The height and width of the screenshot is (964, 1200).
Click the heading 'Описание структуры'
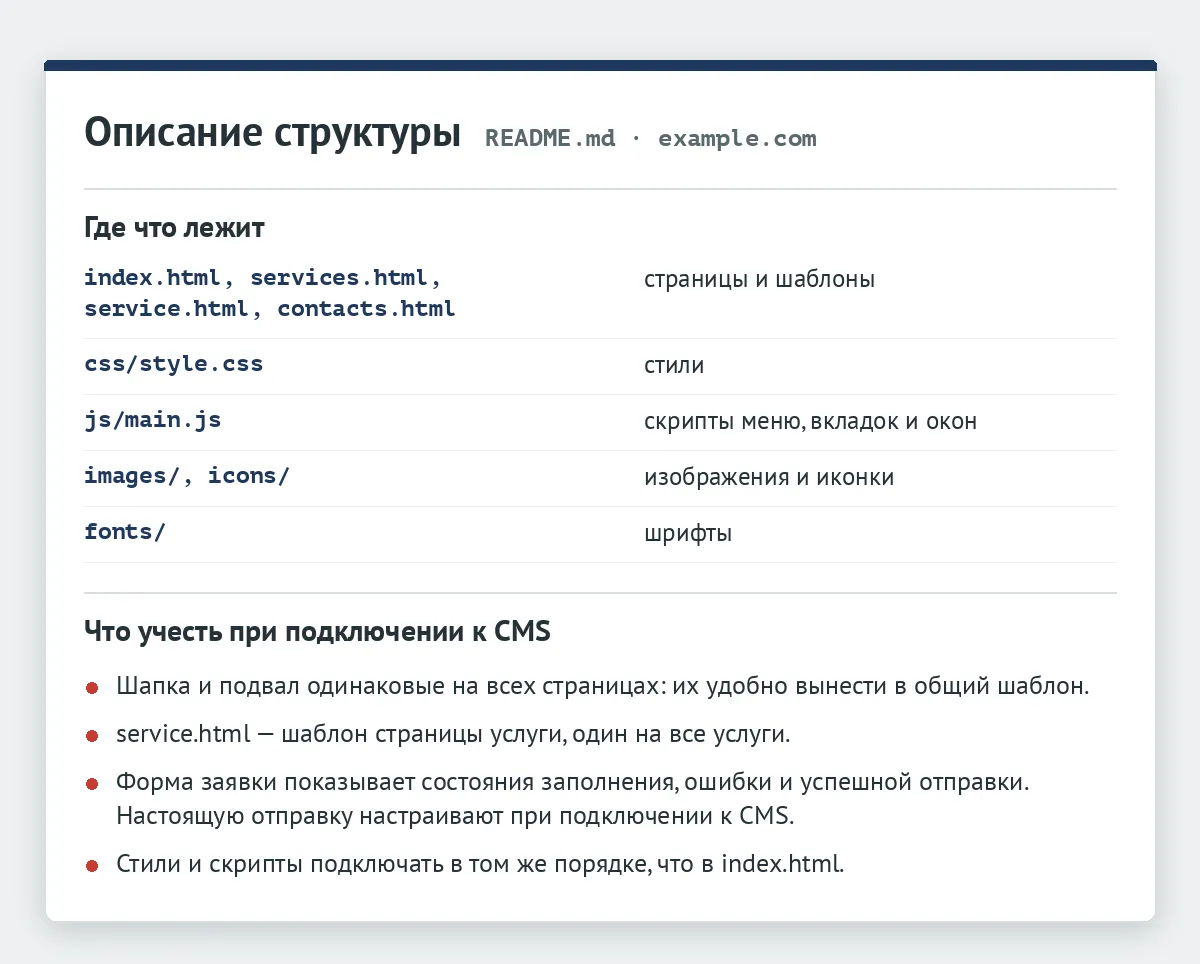273,134
